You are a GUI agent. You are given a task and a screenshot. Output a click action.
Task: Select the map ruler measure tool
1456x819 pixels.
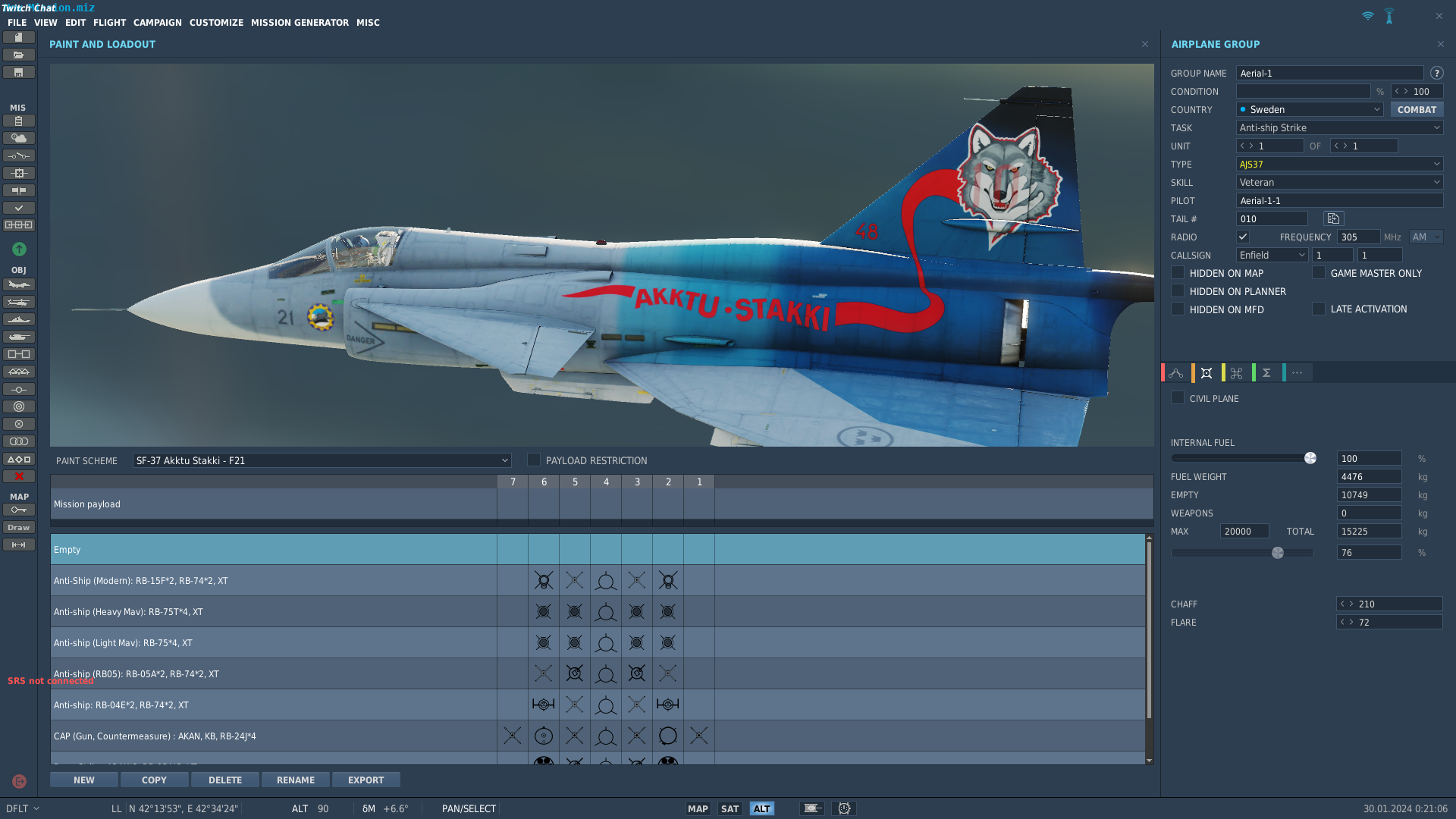(x=19, y=544)
